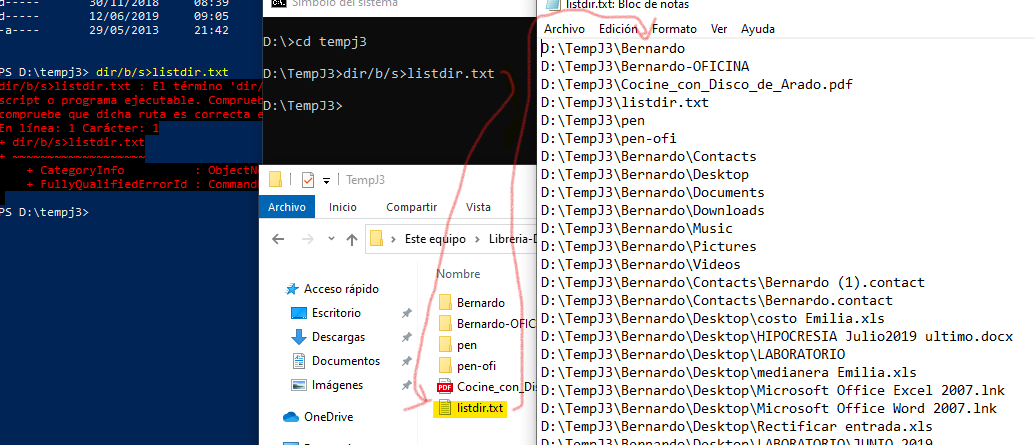Click the command prompt line D:\TempJ3> in cmd window
Screen dimensions: 1035x445
click(302, 105)
